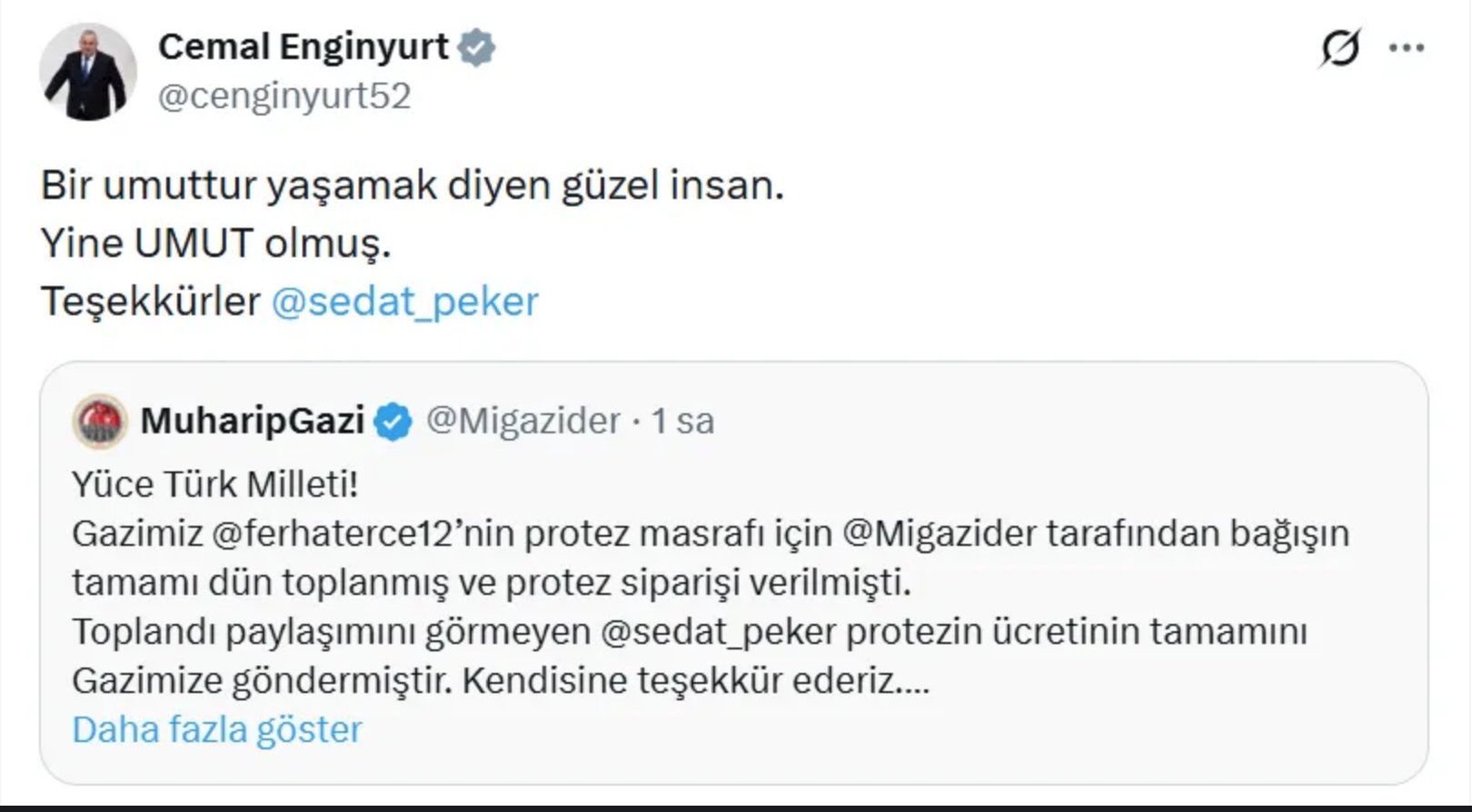Click the Cemal Enginyurt display name
Screen dimensions: 1472x812
tap(303, 46)
